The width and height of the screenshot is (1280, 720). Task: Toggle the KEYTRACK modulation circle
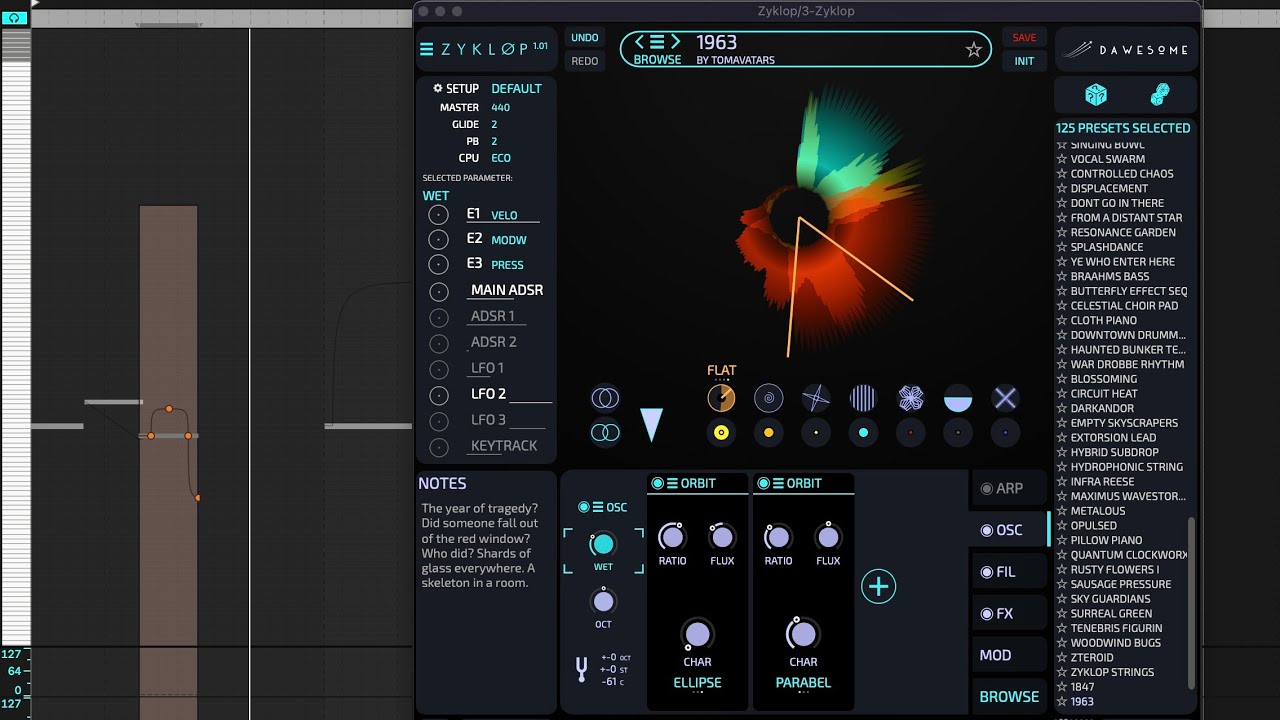(x=438, y=447)
